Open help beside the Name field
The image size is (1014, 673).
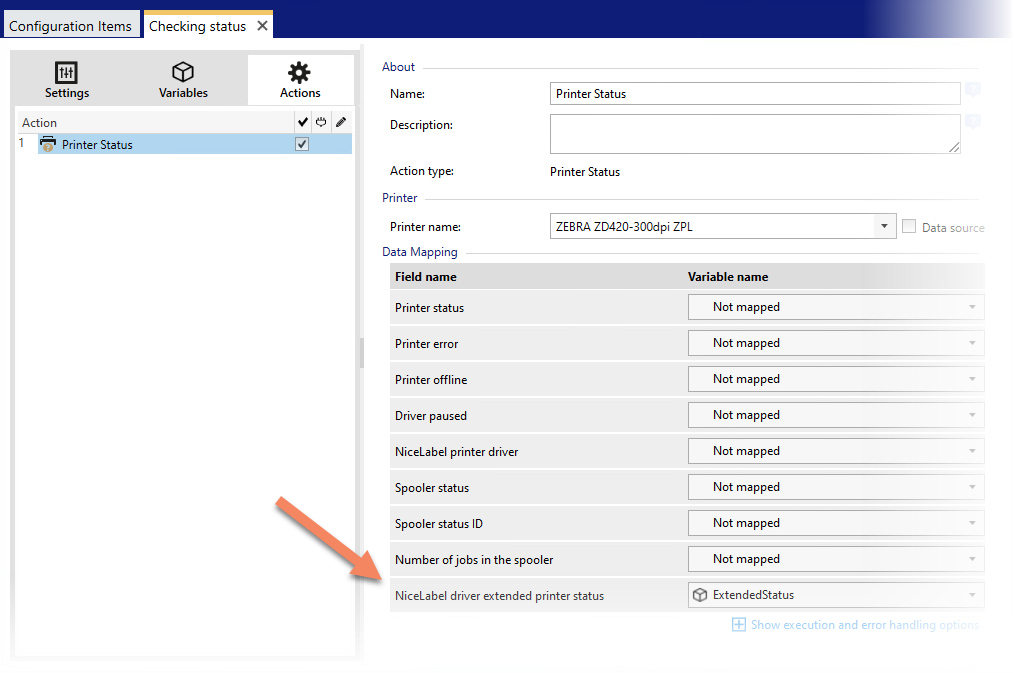pos(972,91)
